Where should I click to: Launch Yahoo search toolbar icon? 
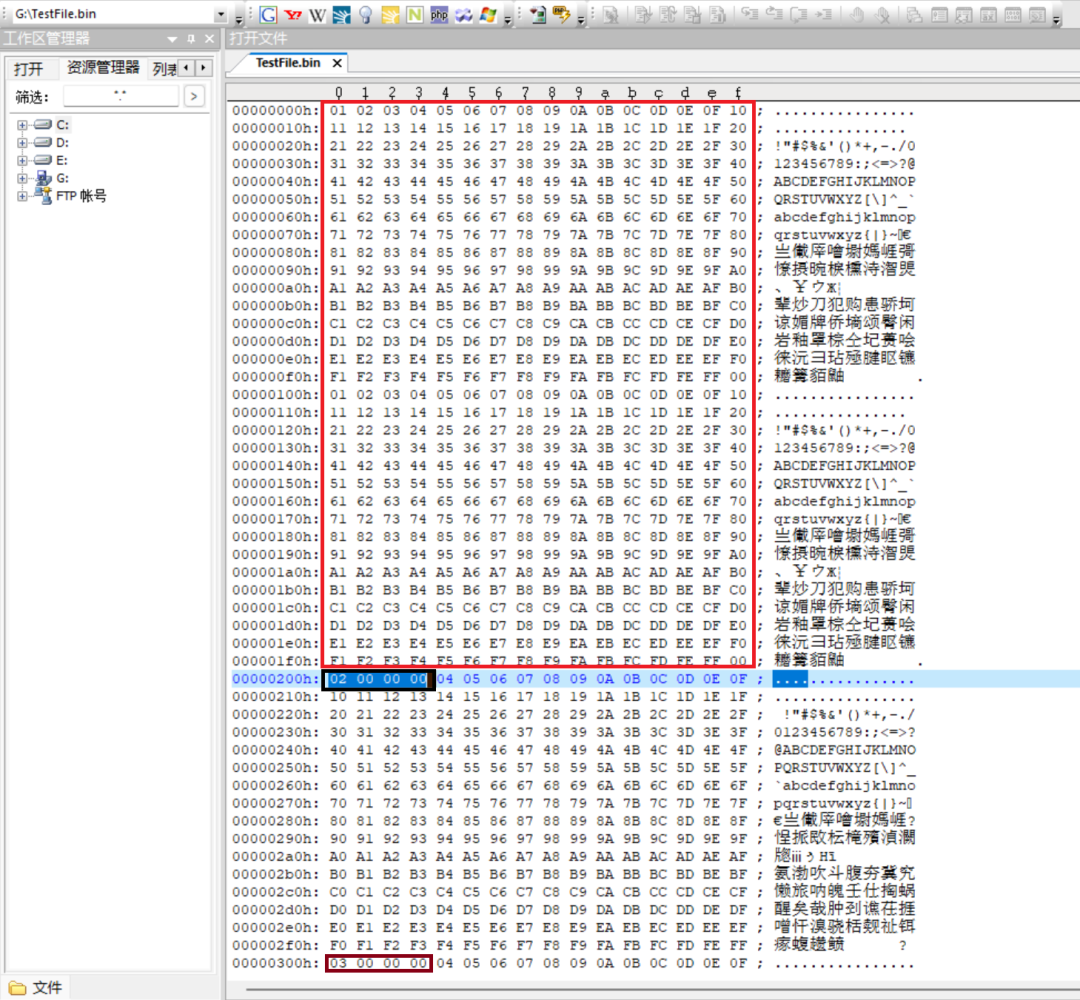pos(293,14)
